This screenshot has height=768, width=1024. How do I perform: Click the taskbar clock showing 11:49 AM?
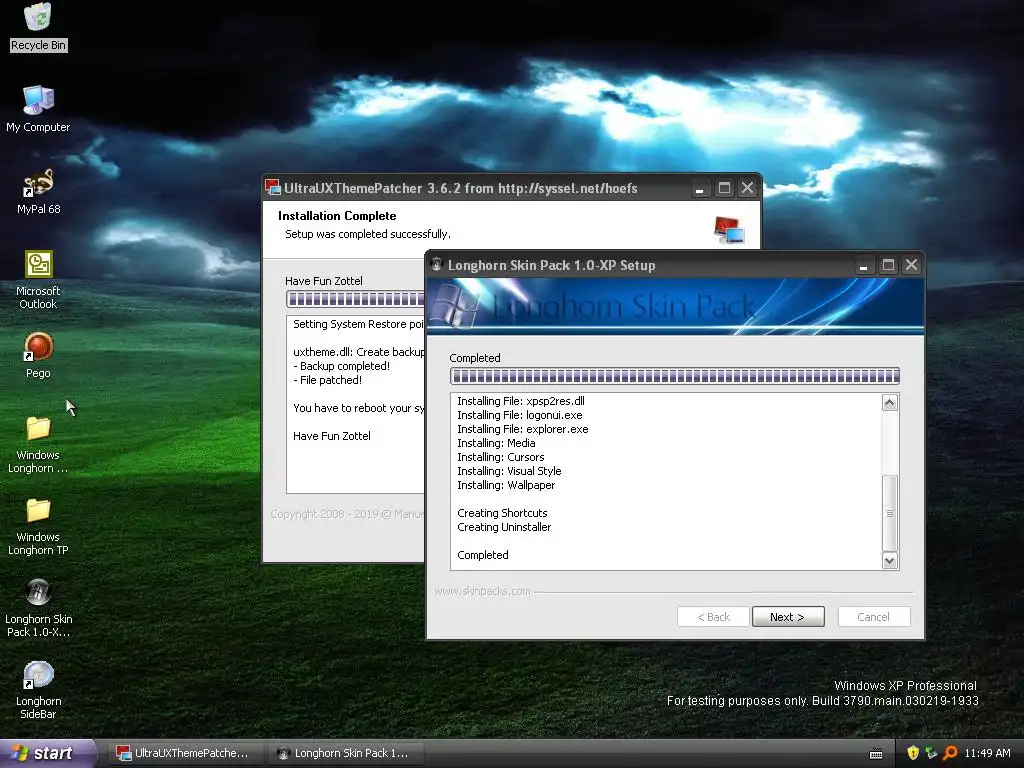pyautogui.click(x=987, y=753)
